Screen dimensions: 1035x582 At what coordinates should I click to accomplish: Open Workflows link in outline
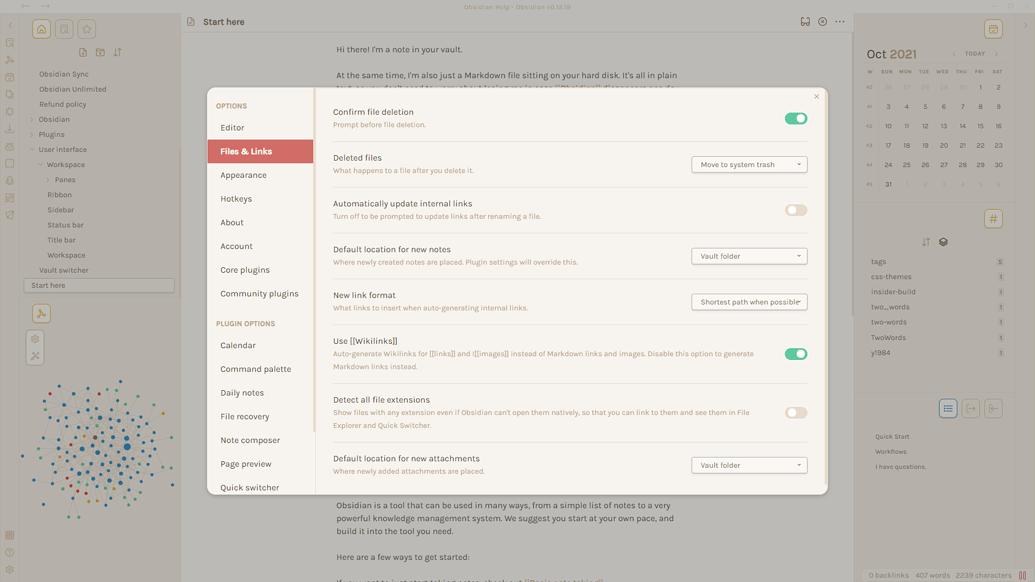(890, 451)
